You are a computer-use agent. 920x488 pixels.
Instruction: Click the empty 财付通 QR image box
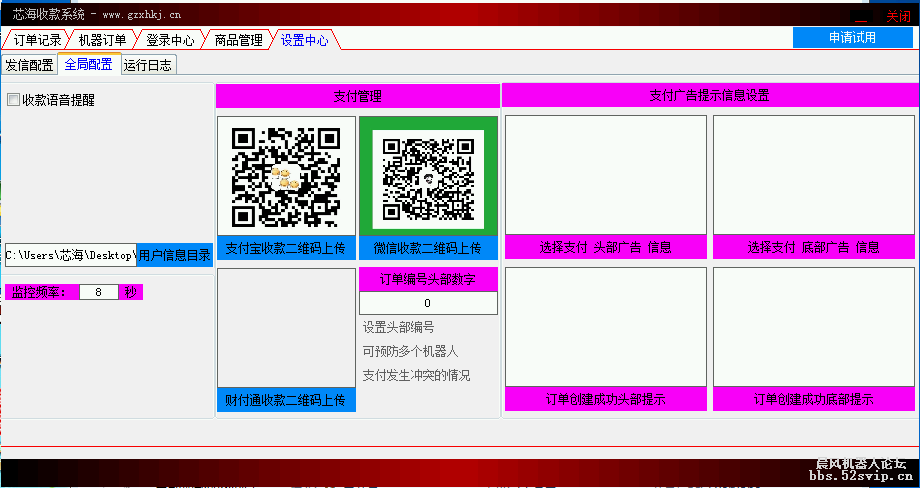click(x=286, y=328)
